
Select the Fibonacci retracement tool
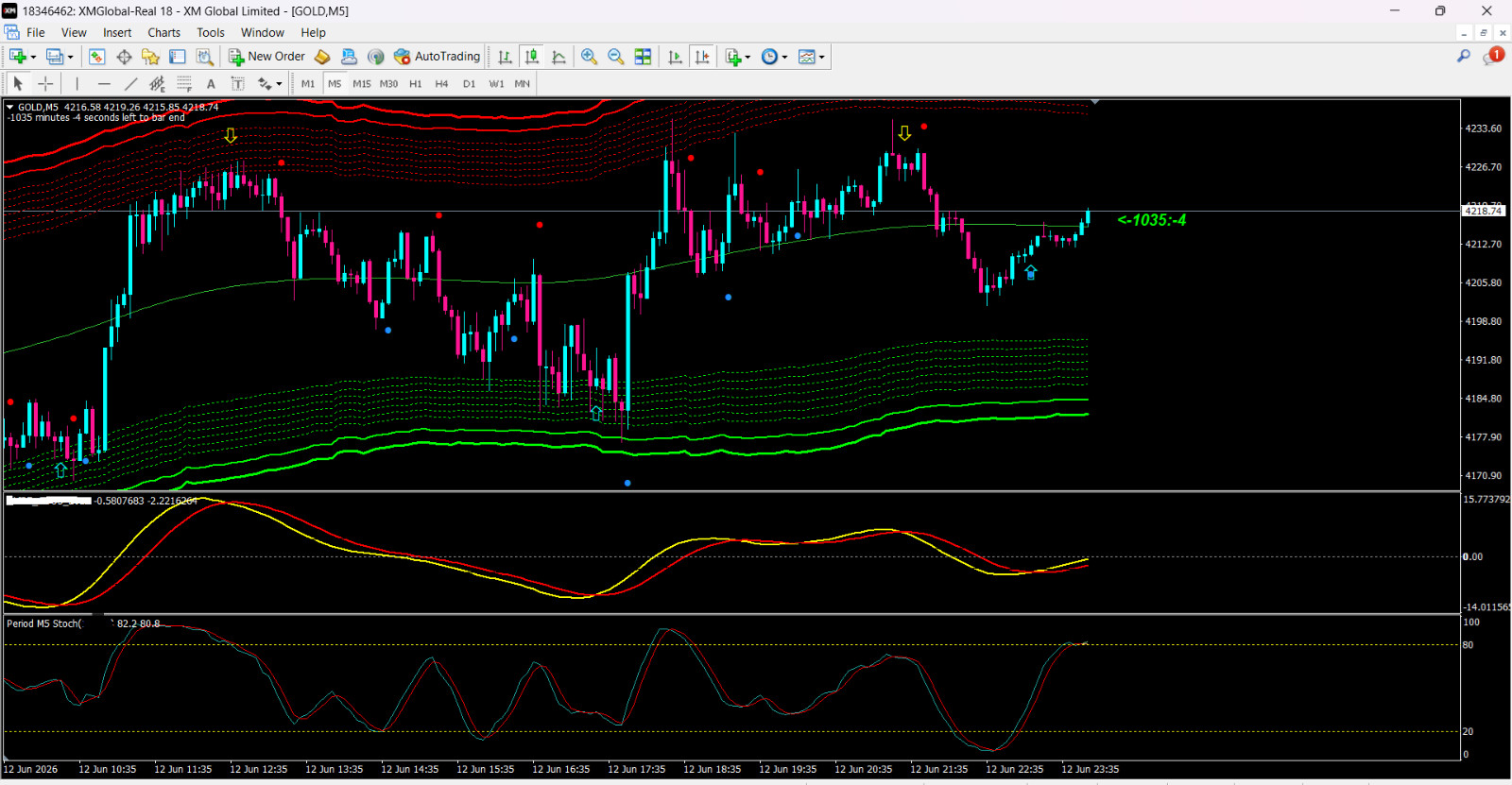point(184,84)
